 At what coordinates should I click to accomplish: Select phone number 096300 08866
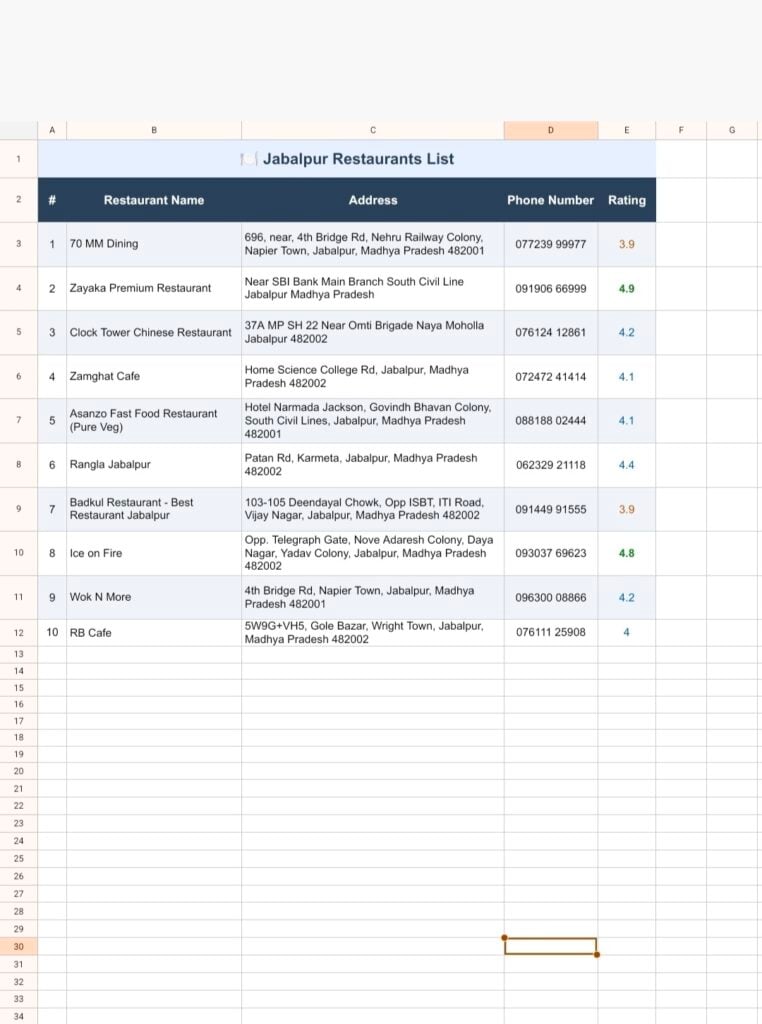pos(550,597)
